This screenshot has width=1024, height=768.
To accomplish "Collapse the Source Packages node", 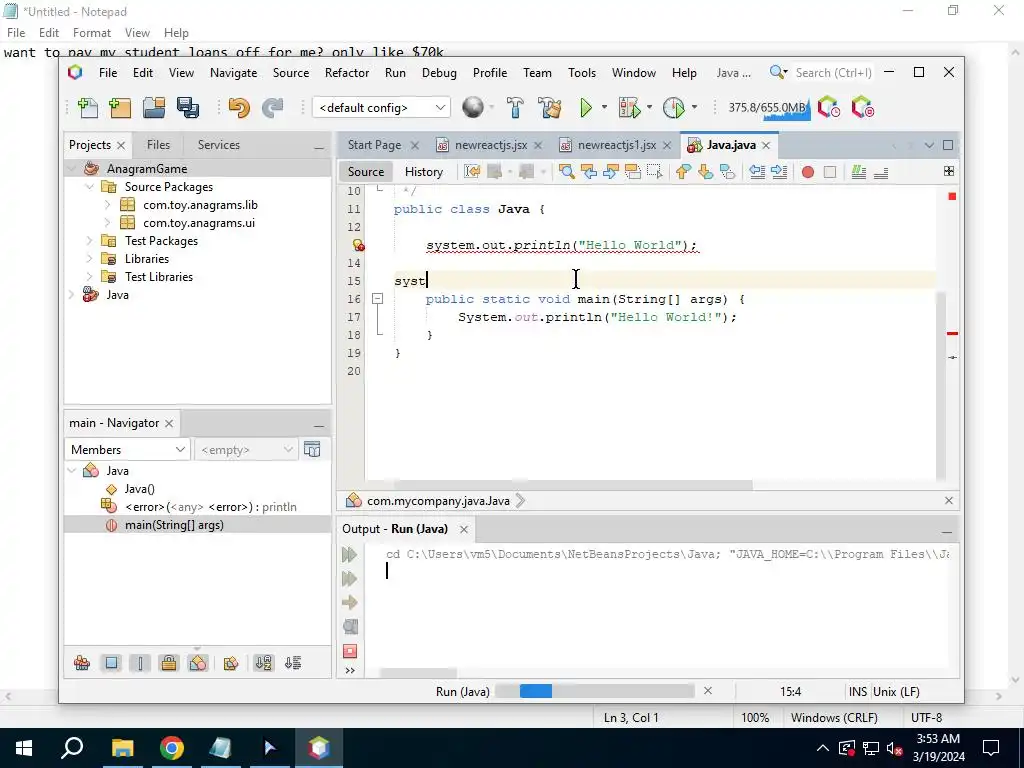I will [89, 187].
